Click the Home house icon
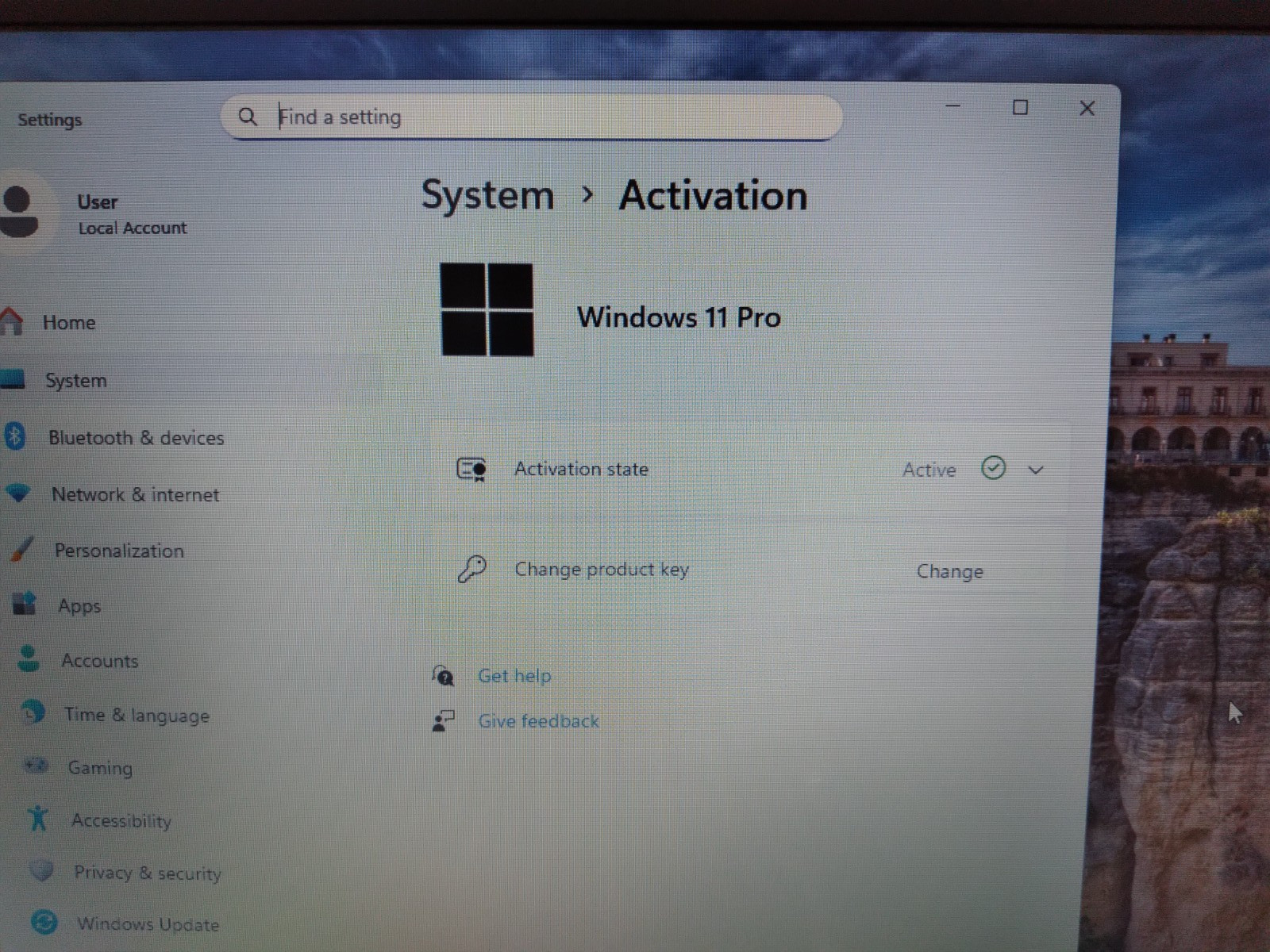Screen dimensions: 1270x952 (12, 321)
